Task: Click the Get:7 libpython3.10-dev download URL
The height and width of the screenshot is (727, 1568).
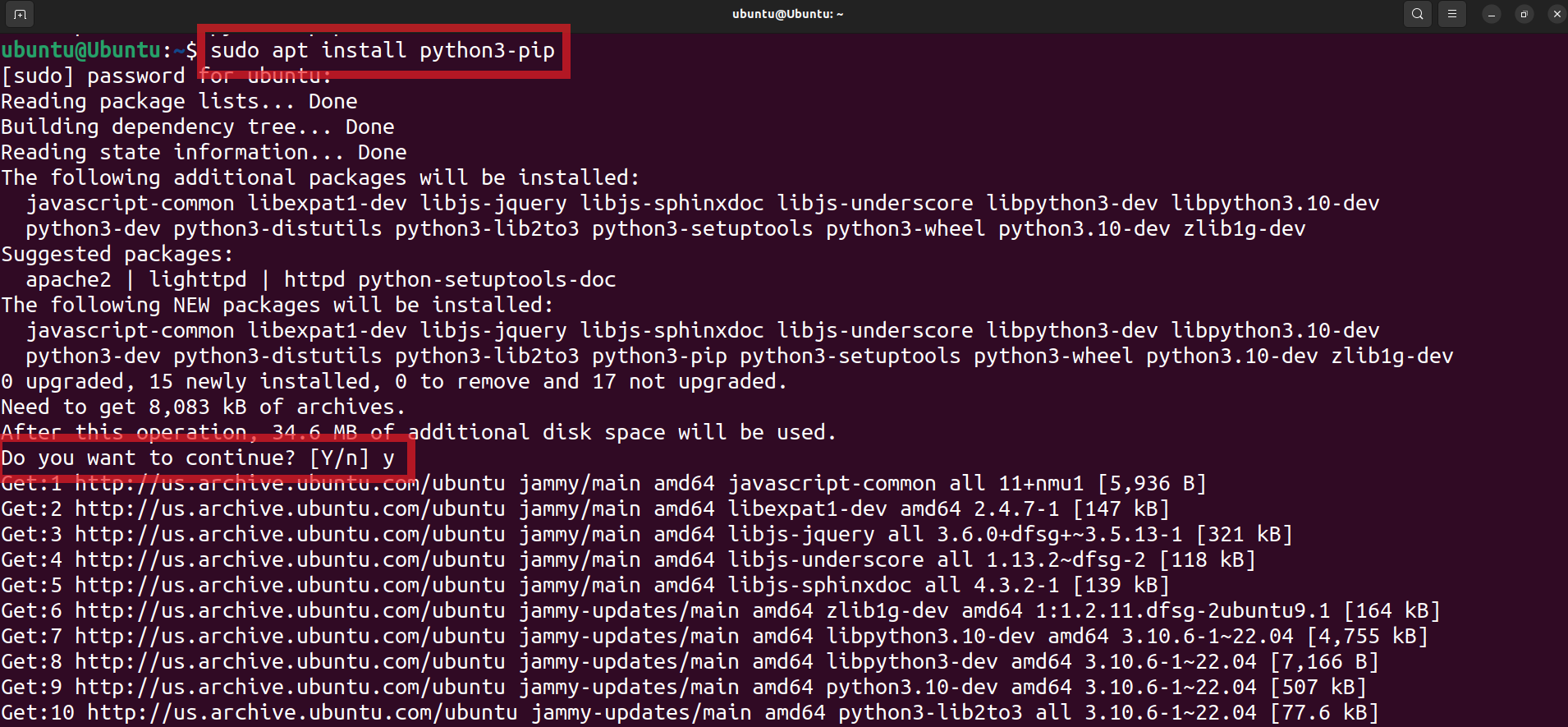Action: coord(290,637)
